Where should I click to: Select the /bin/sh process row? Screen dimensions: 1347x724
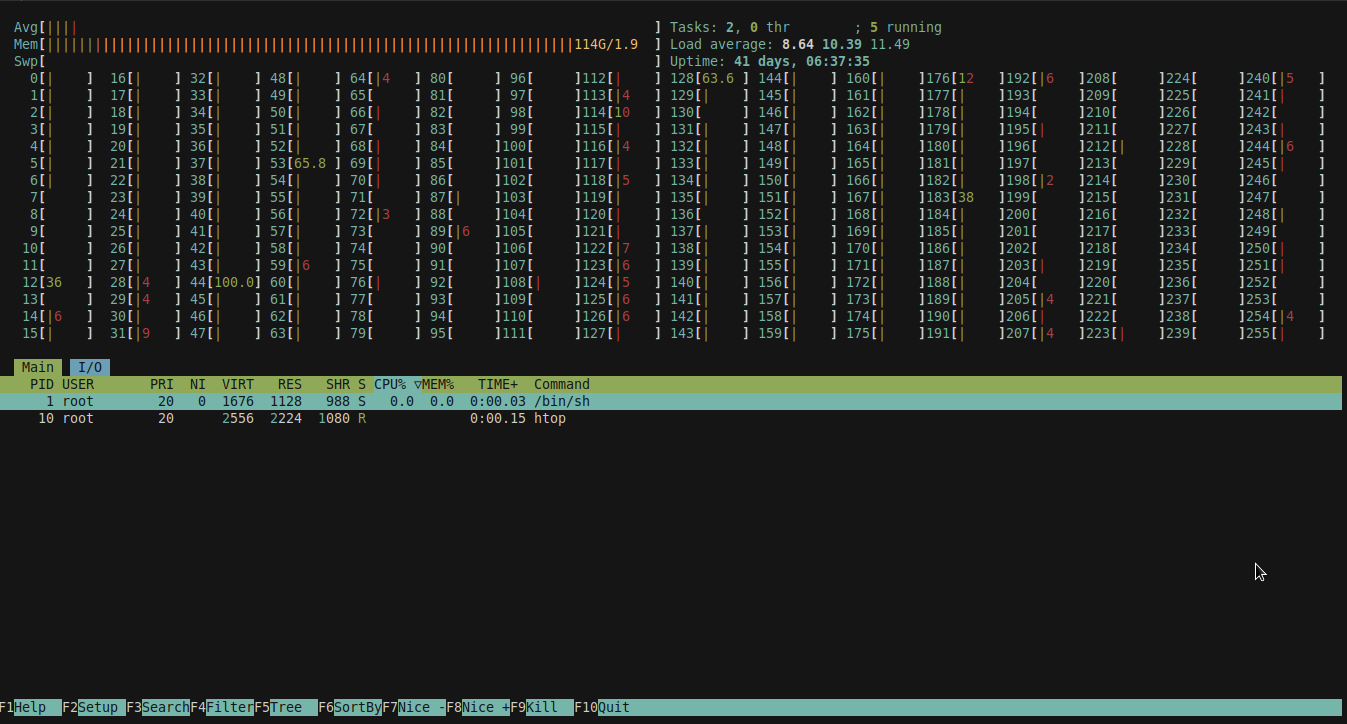300,401
